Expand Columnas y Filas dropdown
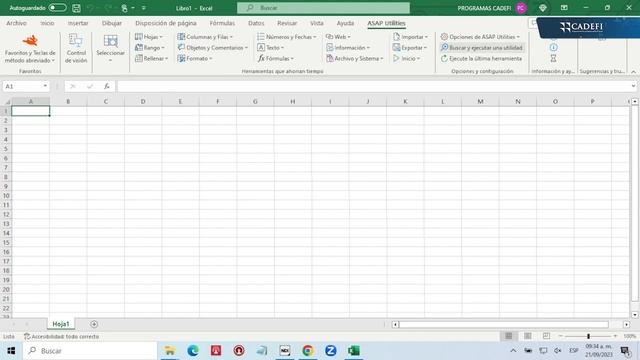Screen dimensions: 640x360 pos(205,37)
